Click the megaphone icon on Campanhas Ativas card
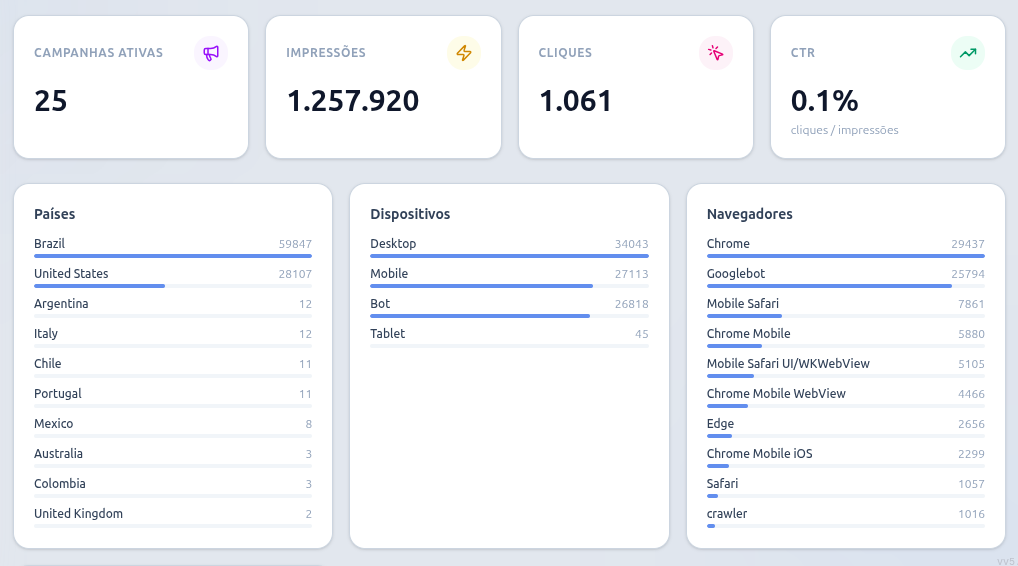The image size is (1018, 566). [x=211, y=53]
